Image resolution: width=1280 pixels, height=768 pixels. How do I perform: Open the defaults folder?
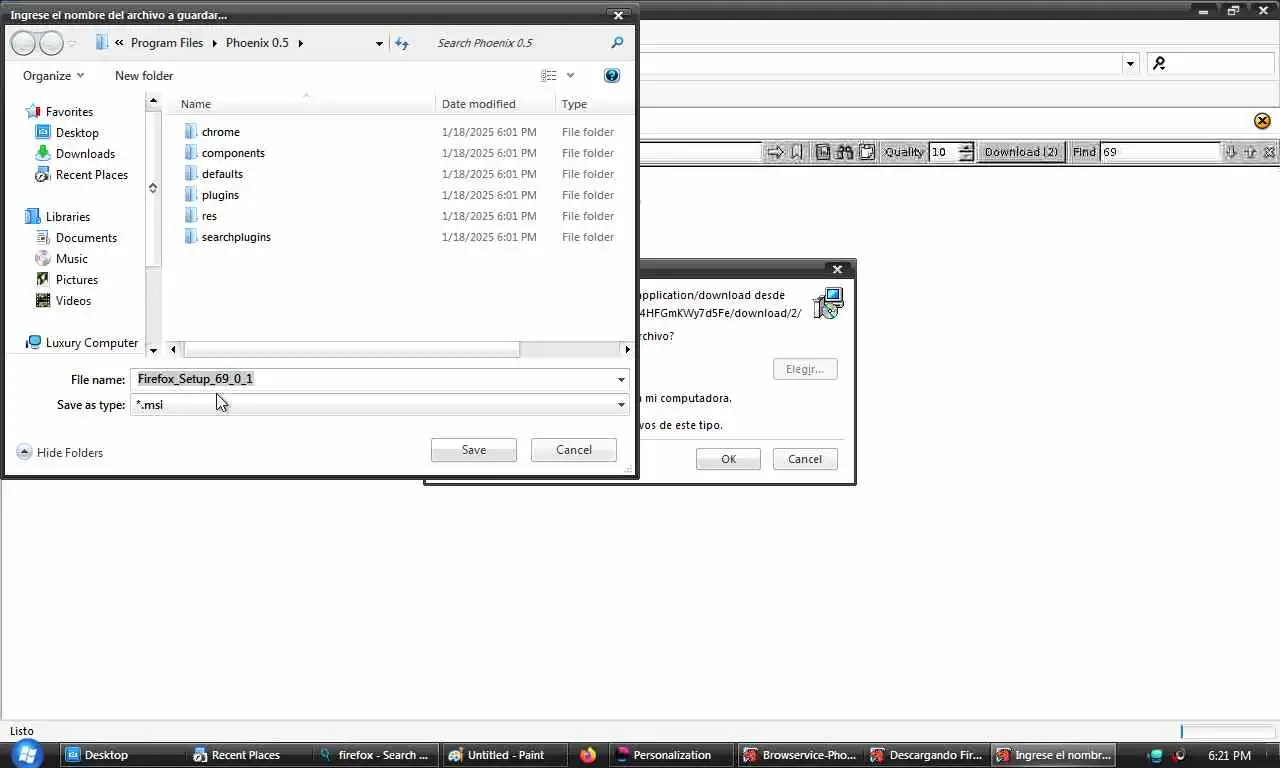click(222, 174)
